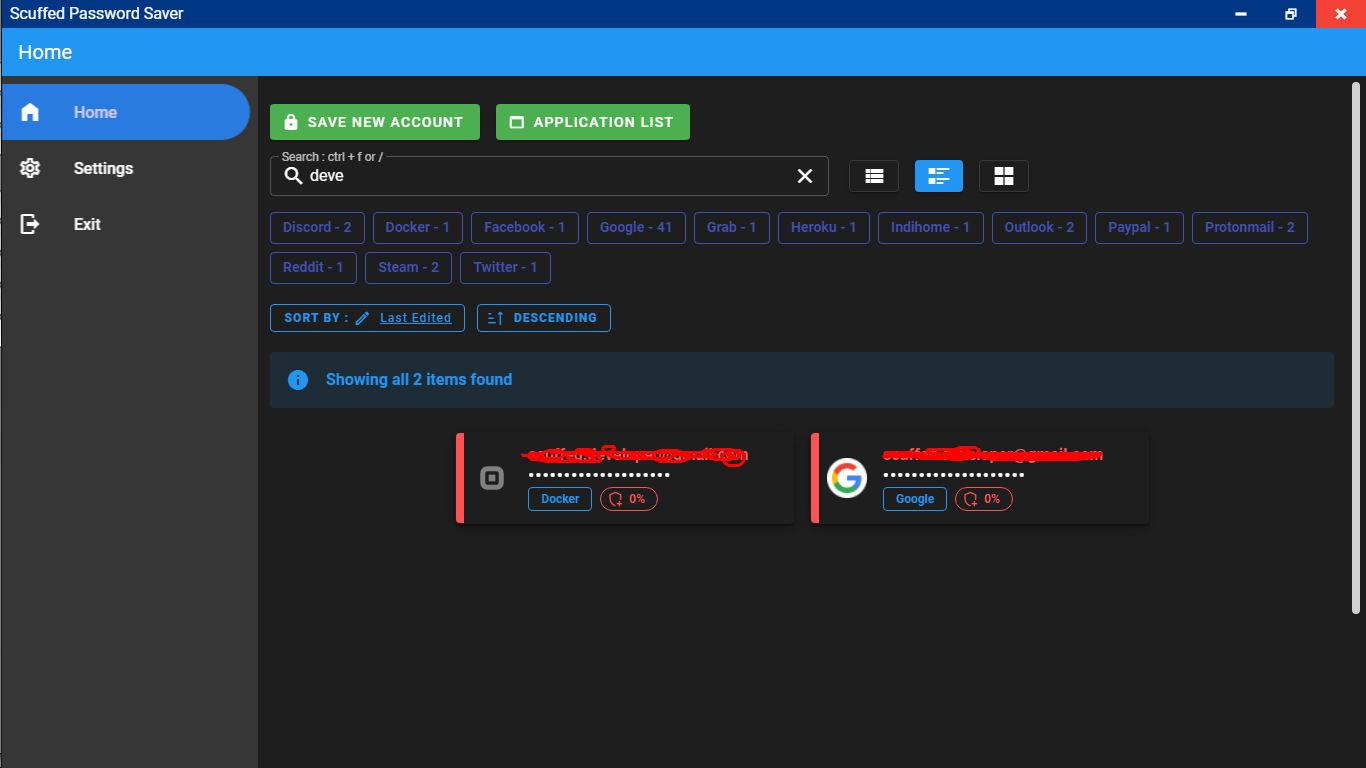Click masked password on Docker card
This screenshot has width=1366, height=768.
(599, 476)
